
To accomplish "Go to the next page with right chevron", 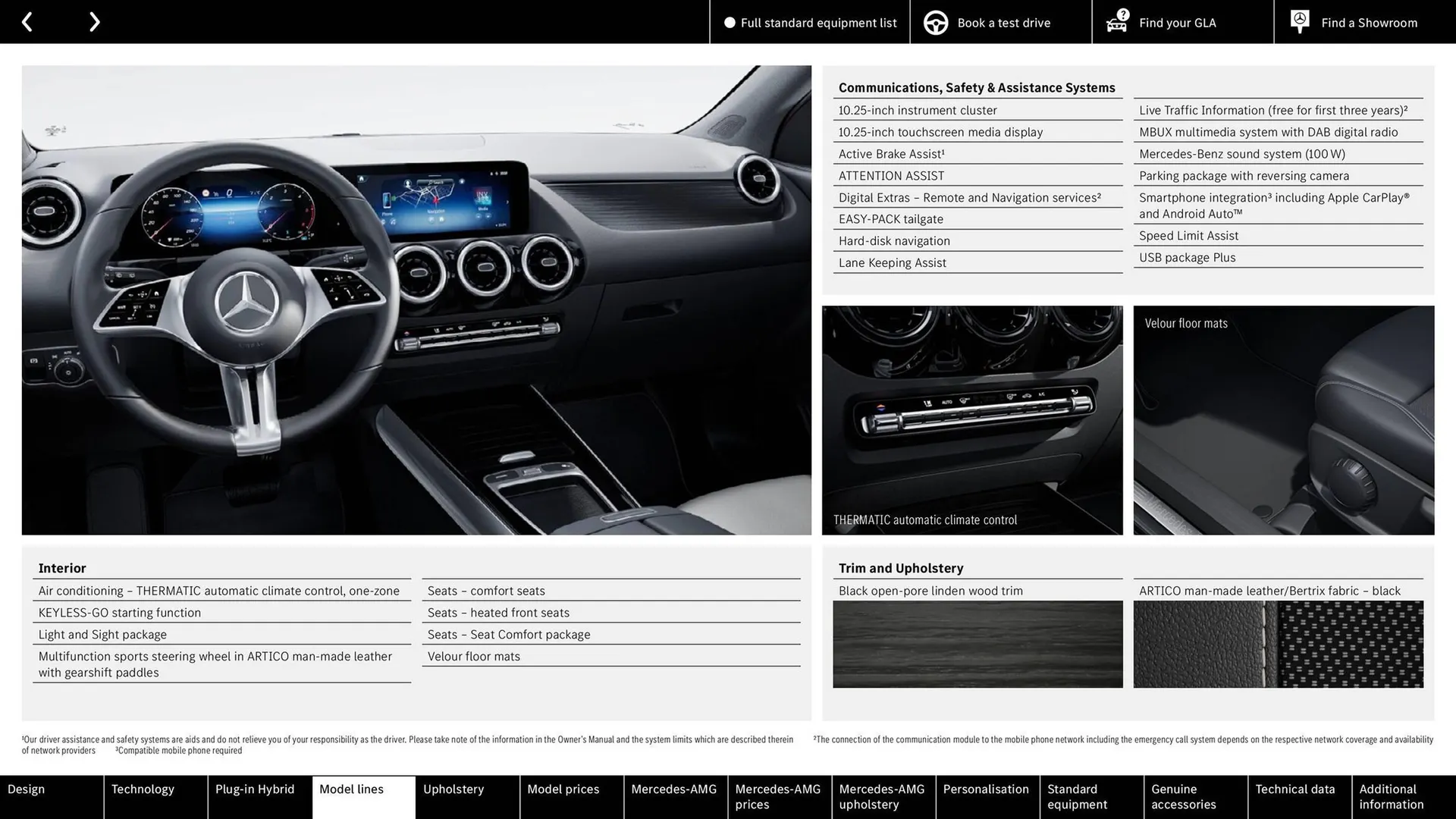I will click(x=94, y=21).
